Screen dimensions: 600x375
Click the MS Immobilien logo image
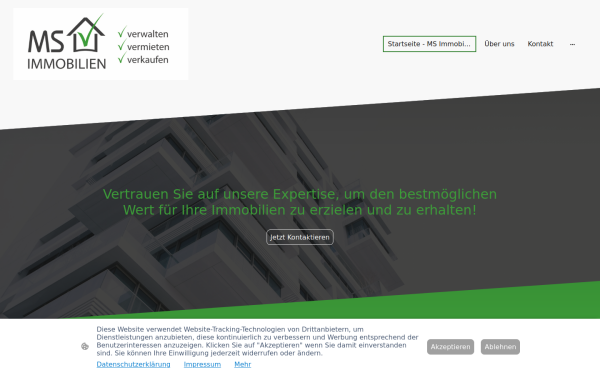tap(101, 44)
